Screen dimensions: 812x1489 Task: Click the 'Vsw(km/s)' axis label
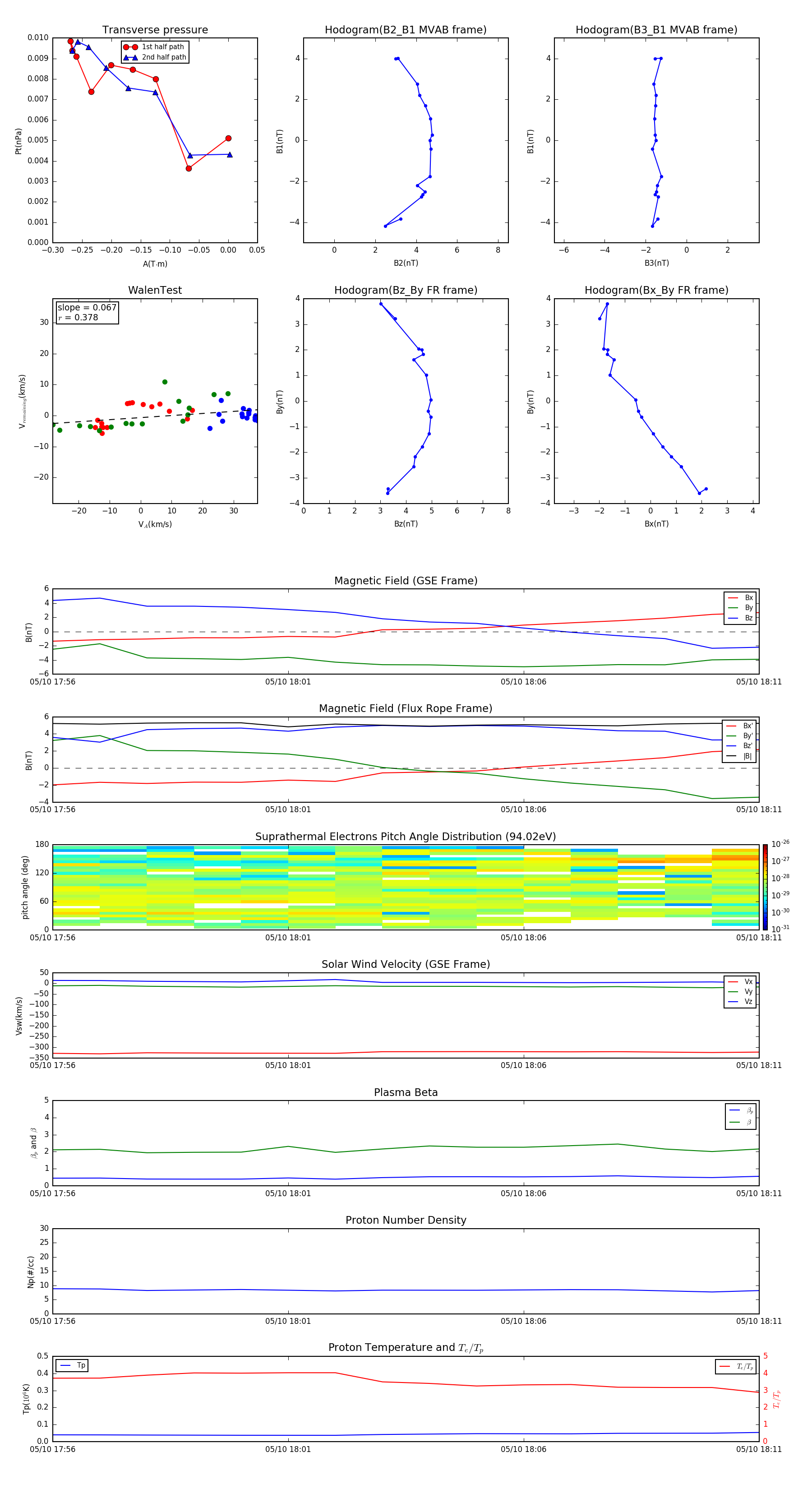coord(18,1016)
